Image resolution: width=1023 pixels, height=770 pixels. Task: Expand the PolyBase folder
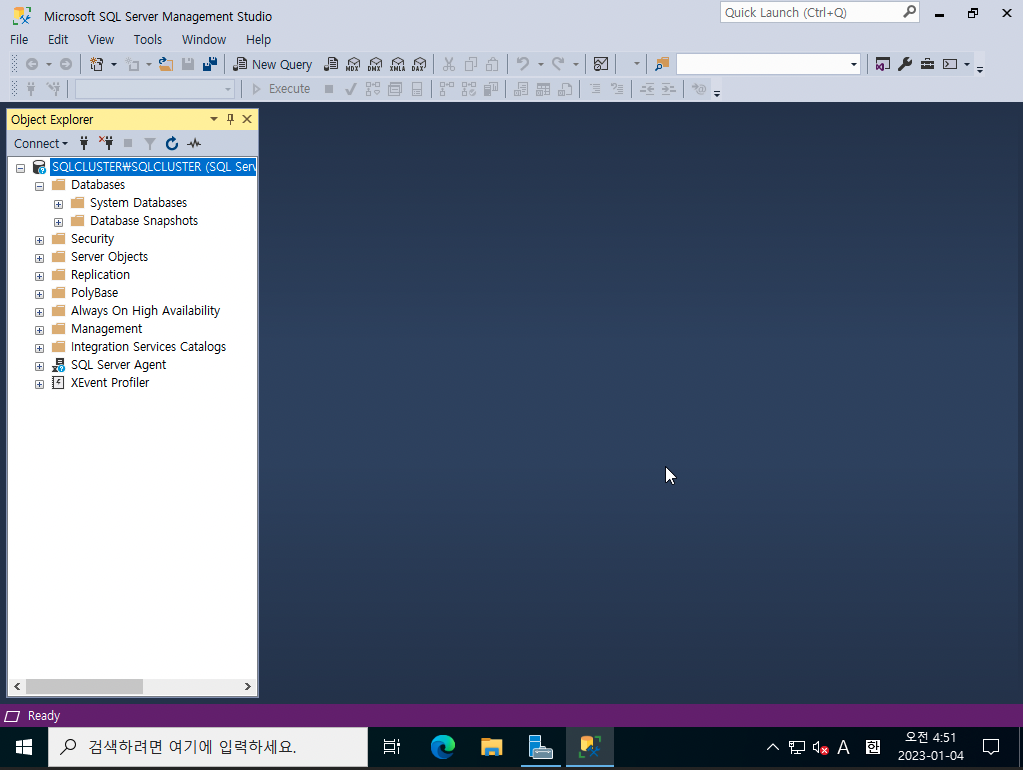coord(39,294)
